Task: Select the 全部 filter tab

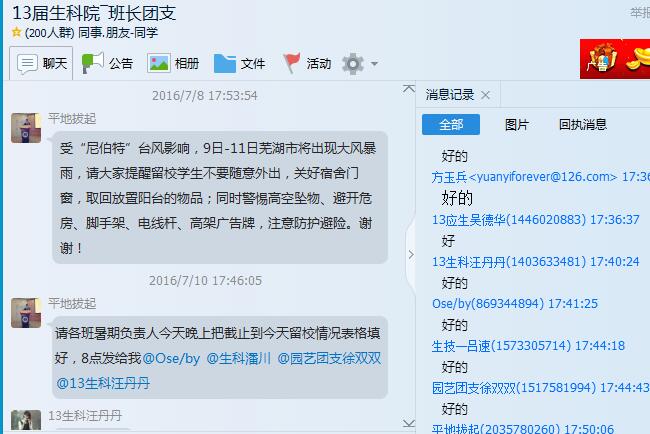Action: tap(451, 124)
